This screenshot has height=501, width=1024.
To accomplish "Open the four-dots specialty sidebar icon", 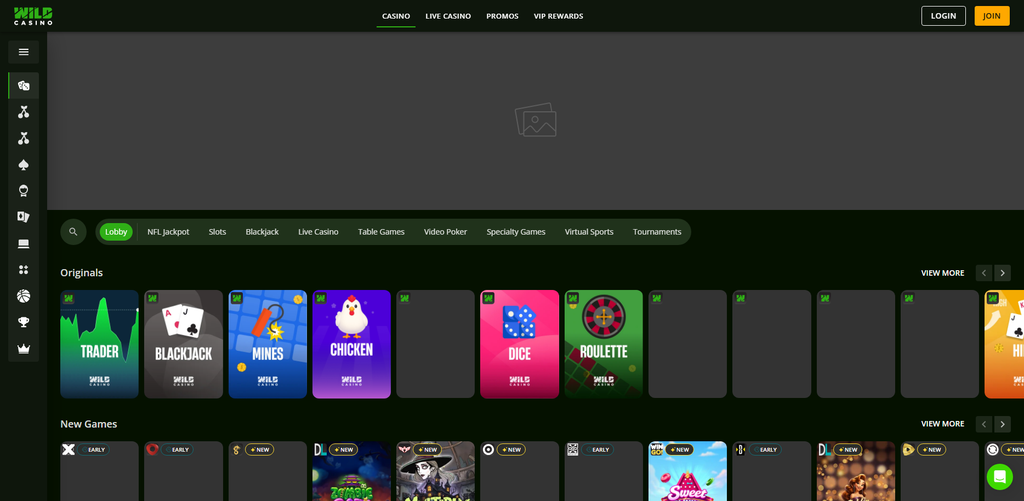I will (x=24, y=270).
